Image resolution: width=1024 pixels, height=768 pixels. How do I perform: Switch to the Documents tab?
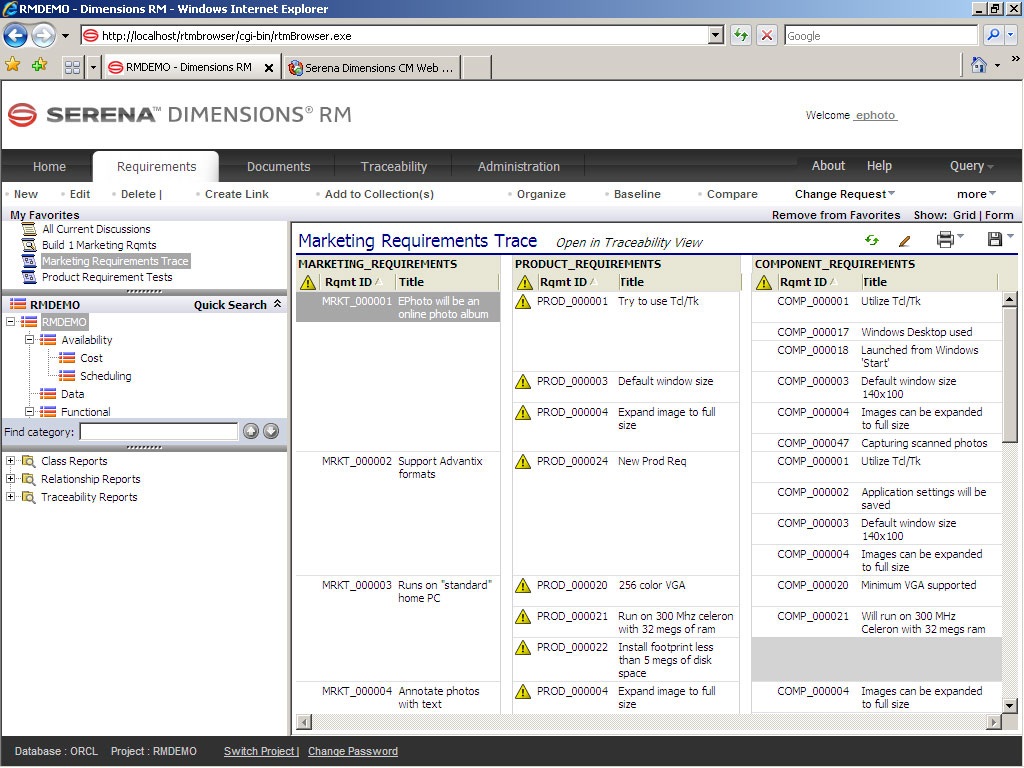[278, 167]
